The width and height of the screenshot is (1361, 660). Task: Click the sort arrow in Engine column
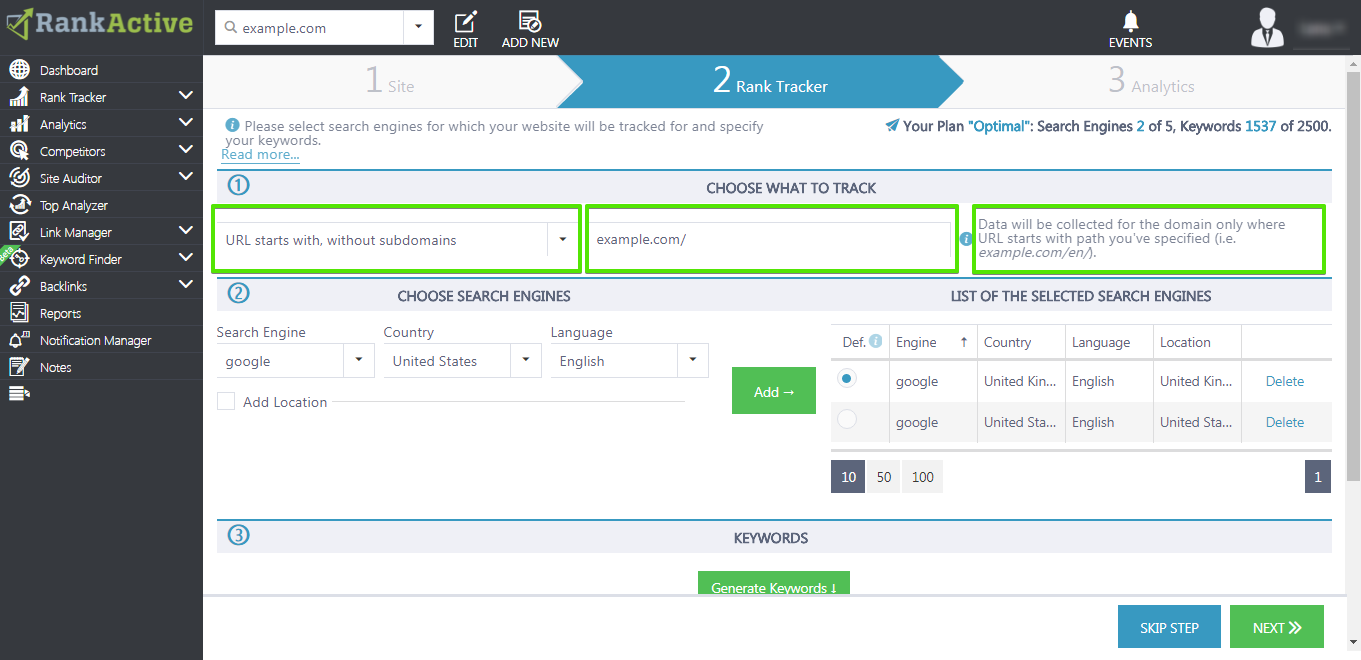(x=964, y=342)
